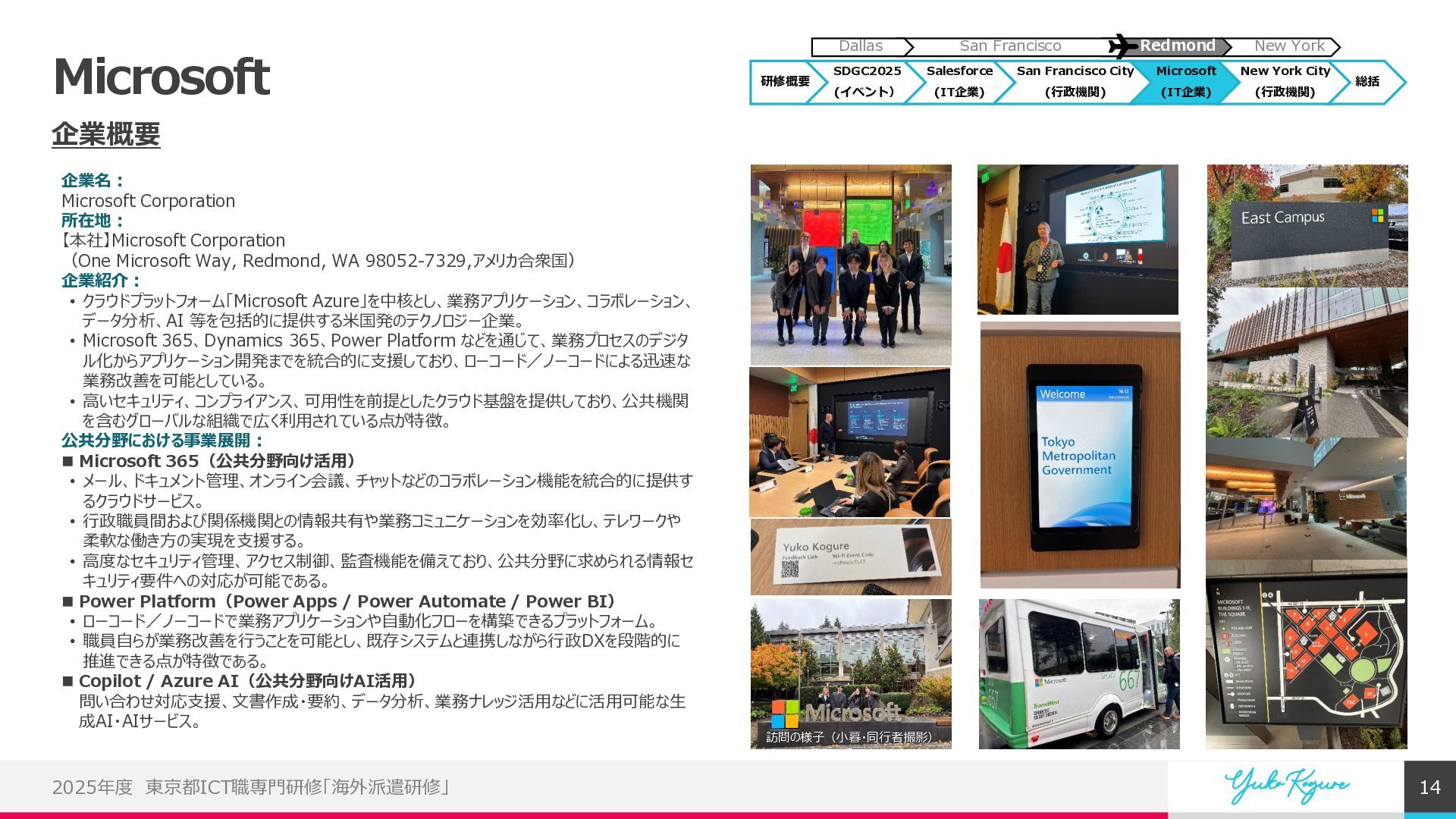1456x819 pixels.
Task: Click the New York location arrow
Action: [1288, 46]
